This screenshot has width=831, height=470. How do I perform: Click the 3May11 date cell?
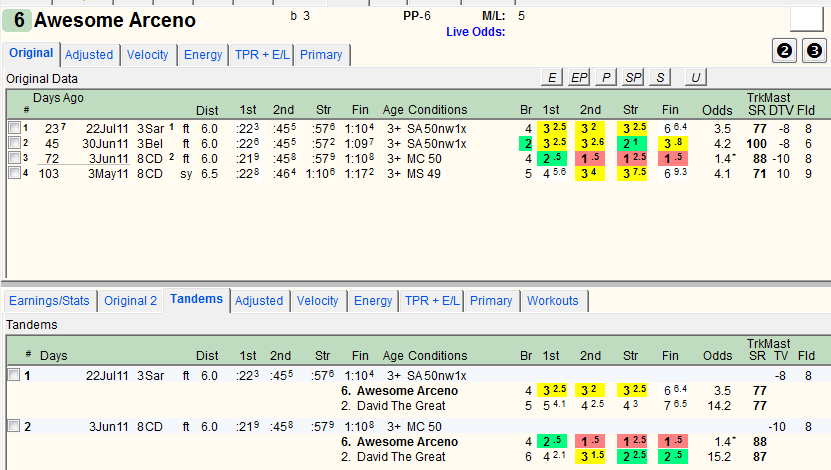(x=108, y=173)
